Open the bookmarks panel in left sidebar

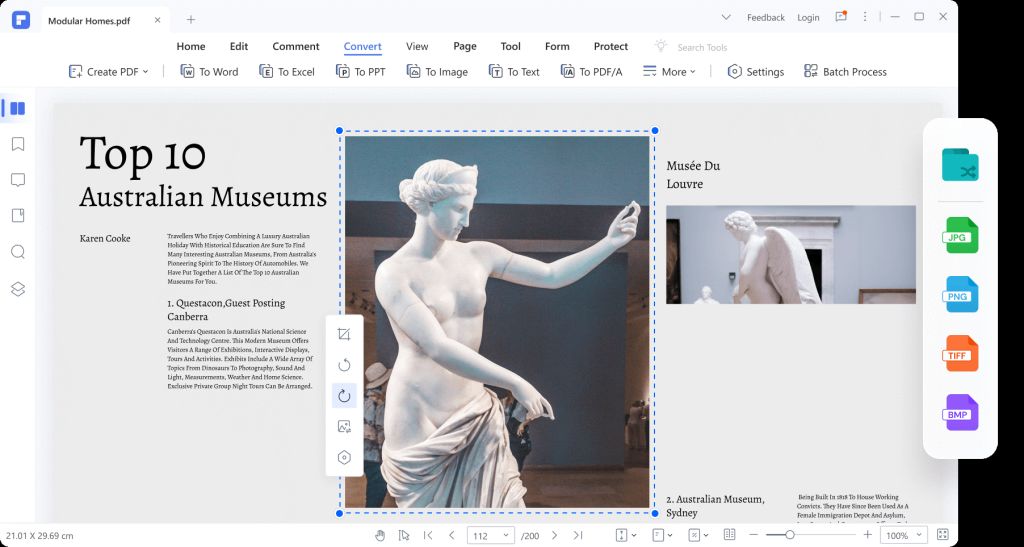(17, 144)
